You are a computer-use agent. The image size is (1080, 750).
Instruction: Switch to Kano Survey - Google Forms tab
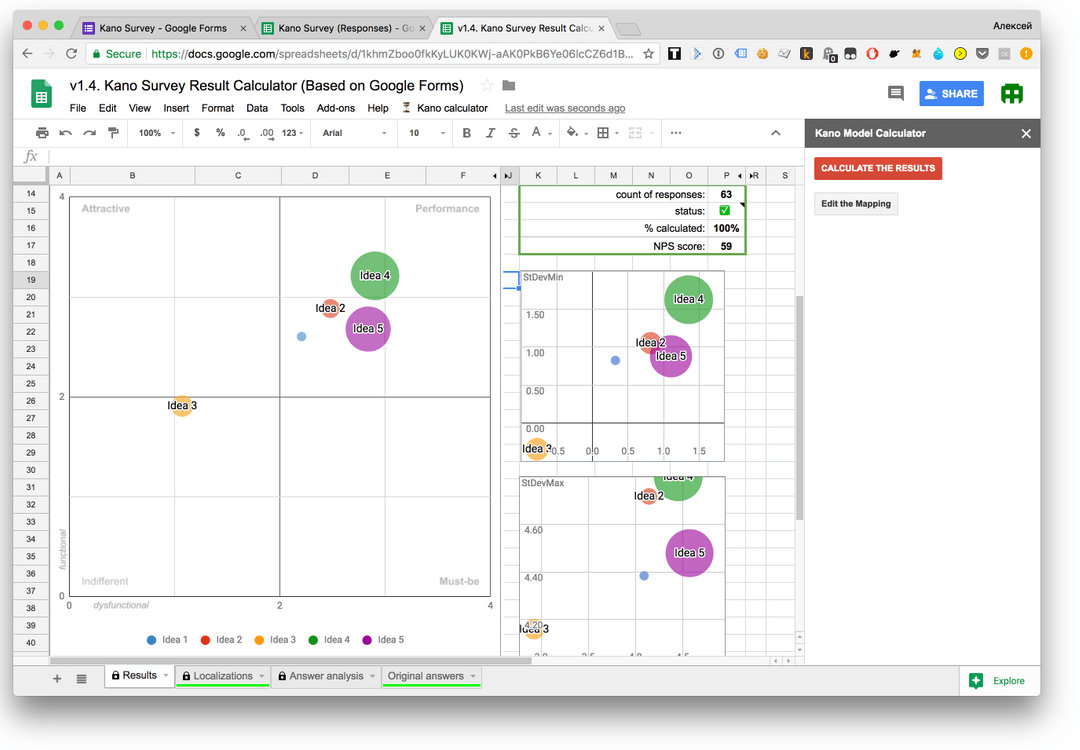(163, 28)
